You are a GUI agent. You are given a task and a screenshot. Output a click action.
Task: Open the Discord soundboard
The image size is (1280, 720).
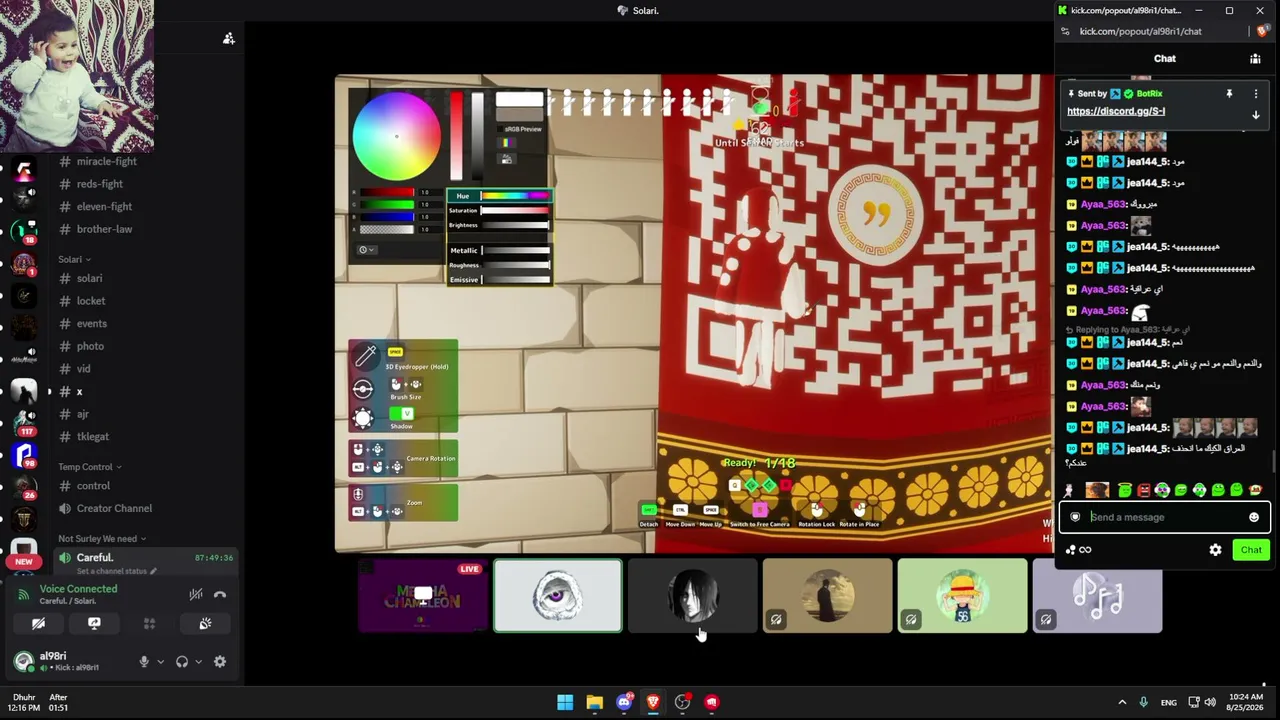205,623
